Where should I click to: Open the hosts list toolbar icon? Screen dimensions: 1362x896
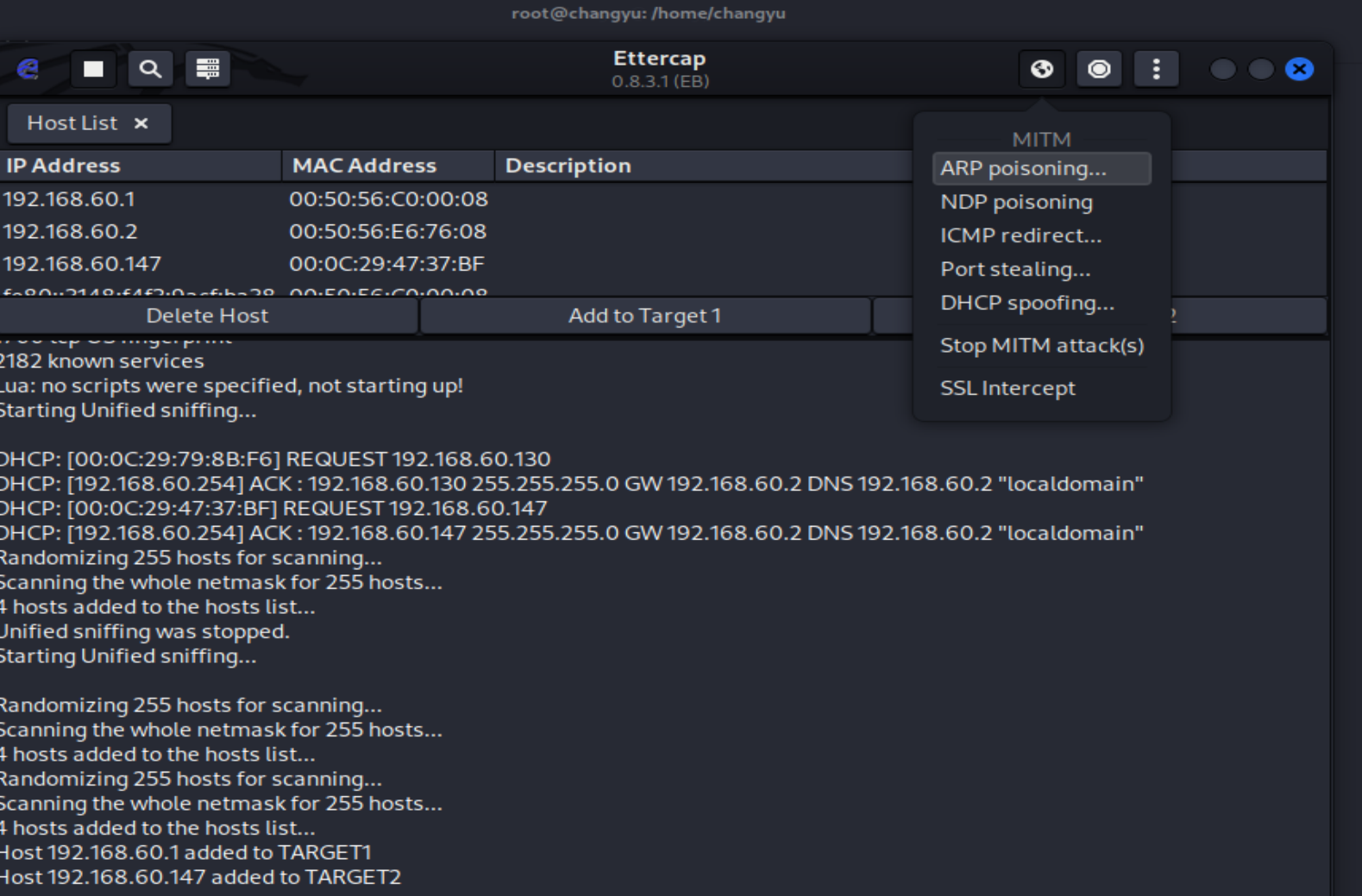[x=208, y=69]
